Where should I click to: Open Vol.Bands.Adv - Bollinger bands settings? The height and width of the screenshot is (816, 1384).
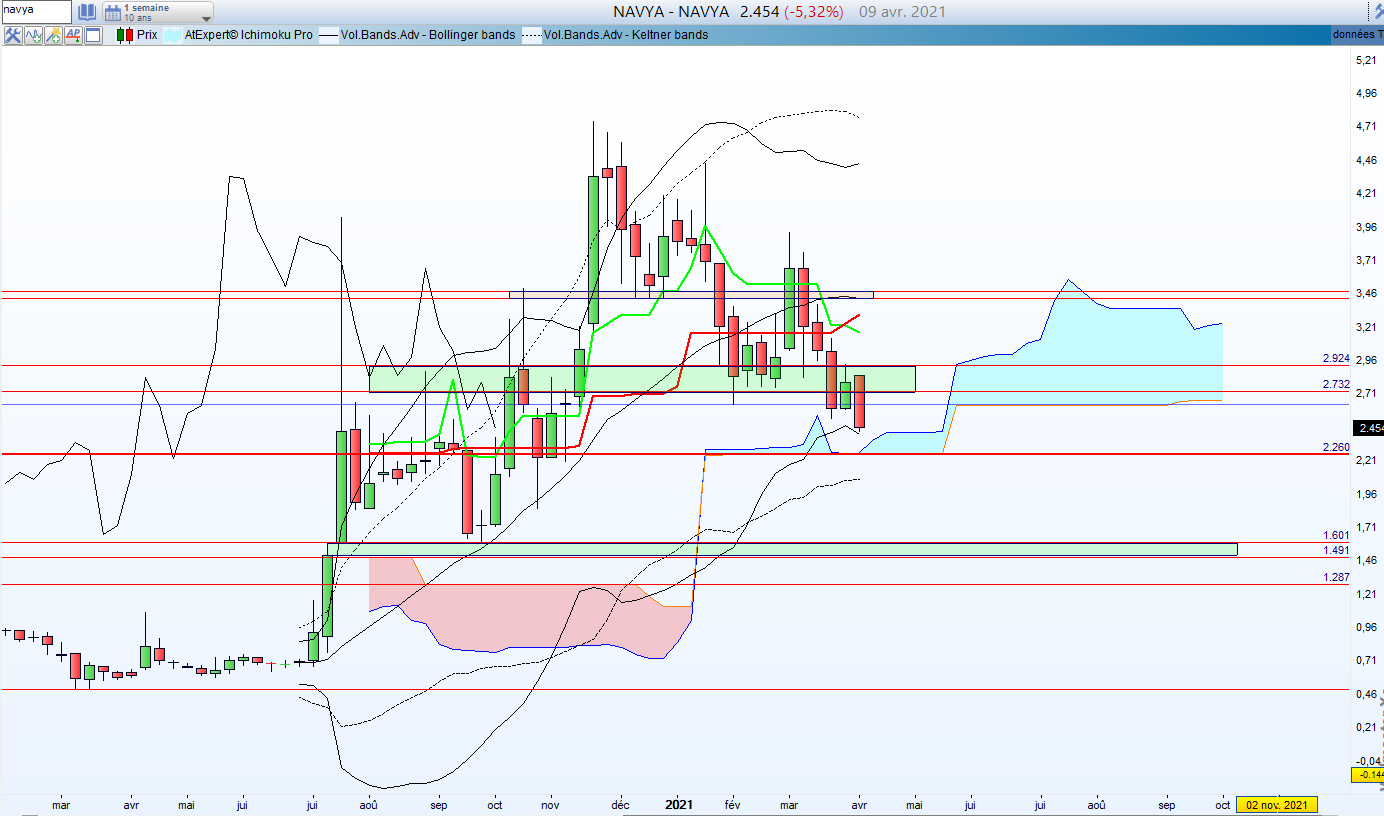428,35
